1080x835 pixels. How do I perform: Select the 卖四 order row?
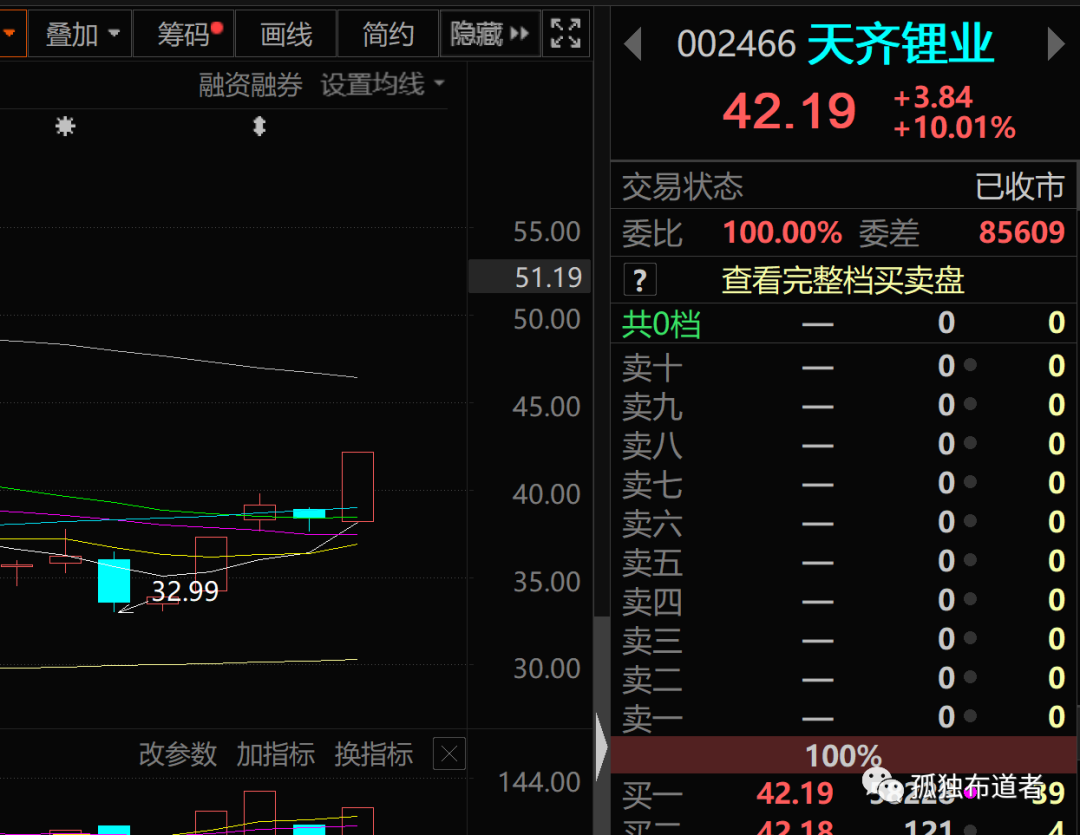click(x=844, y=601)
